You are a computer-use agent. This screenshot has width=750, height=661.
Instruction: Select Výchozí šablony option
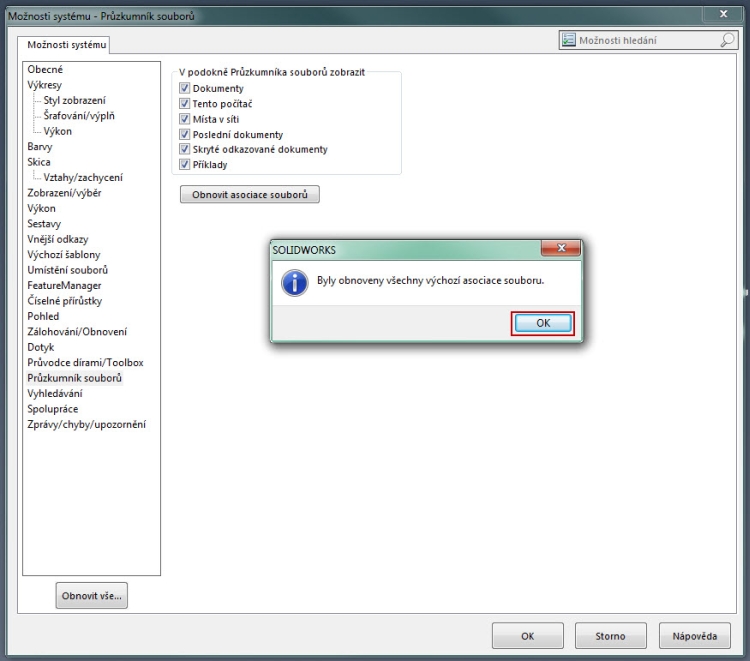(64, 254)
